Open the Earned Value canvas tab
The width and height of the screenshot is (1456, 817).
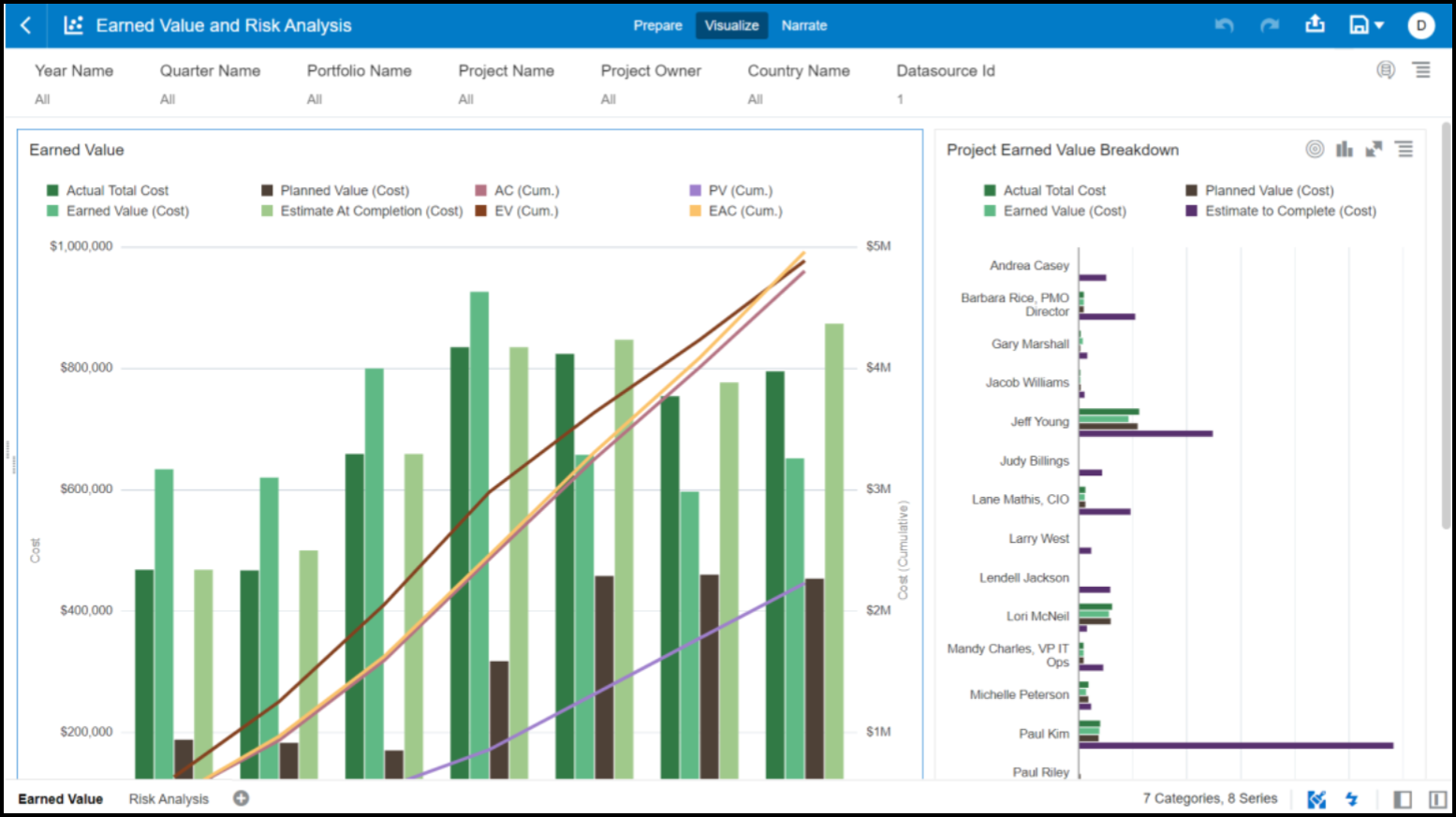point(60,799)
